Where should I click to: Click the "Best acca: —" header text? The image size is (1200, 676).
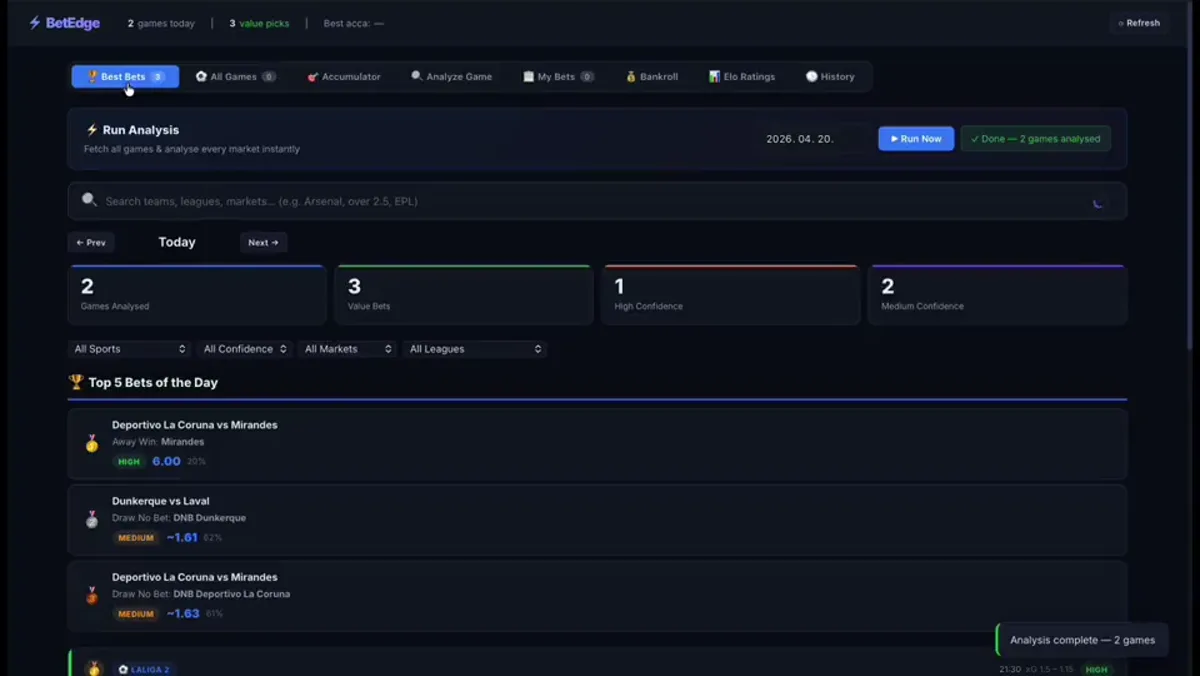coord(353,23)
